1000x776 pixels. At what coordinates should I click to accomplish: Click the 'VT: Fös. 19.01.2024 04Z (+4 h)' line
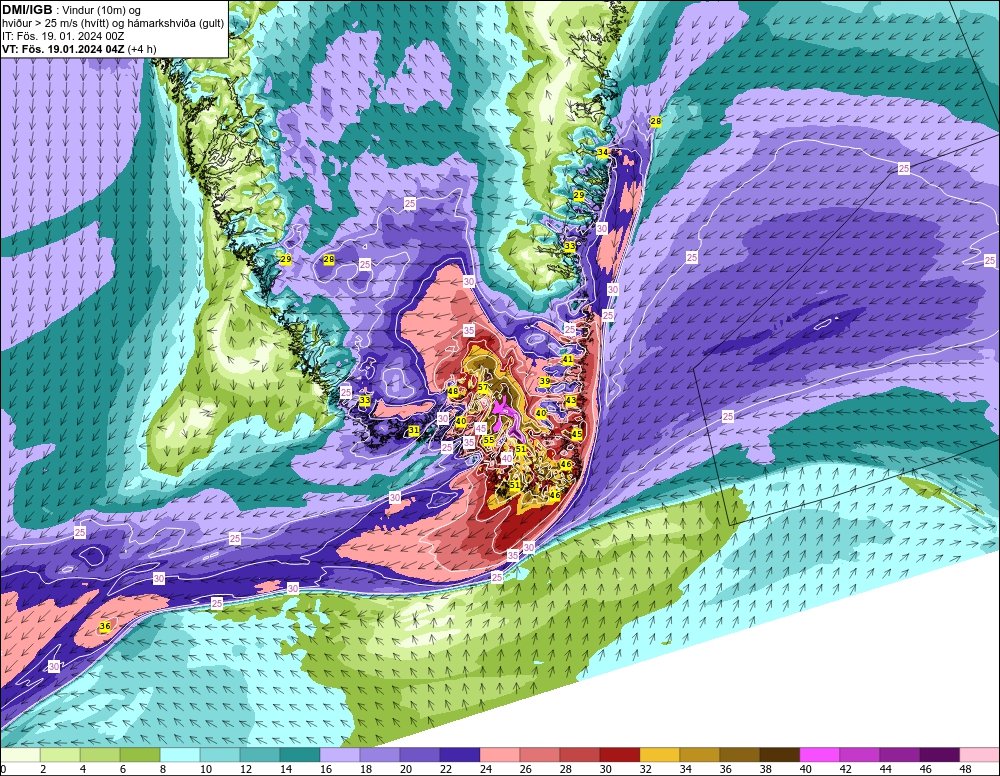coord(79,49)
